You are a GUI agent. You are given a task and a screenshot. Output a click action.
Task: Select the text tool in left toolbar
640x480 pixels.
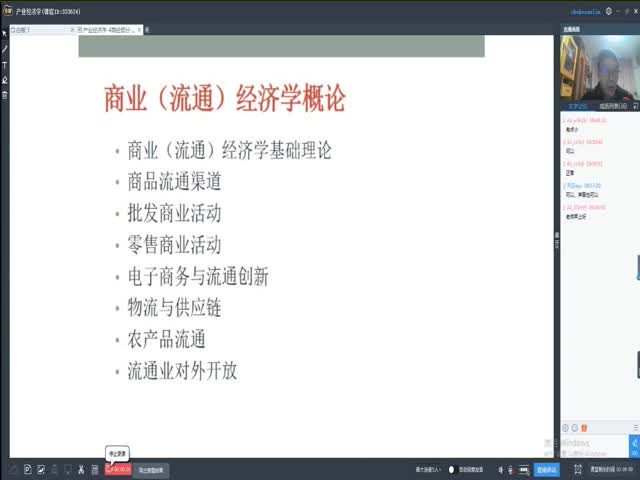tap(4, 65)
